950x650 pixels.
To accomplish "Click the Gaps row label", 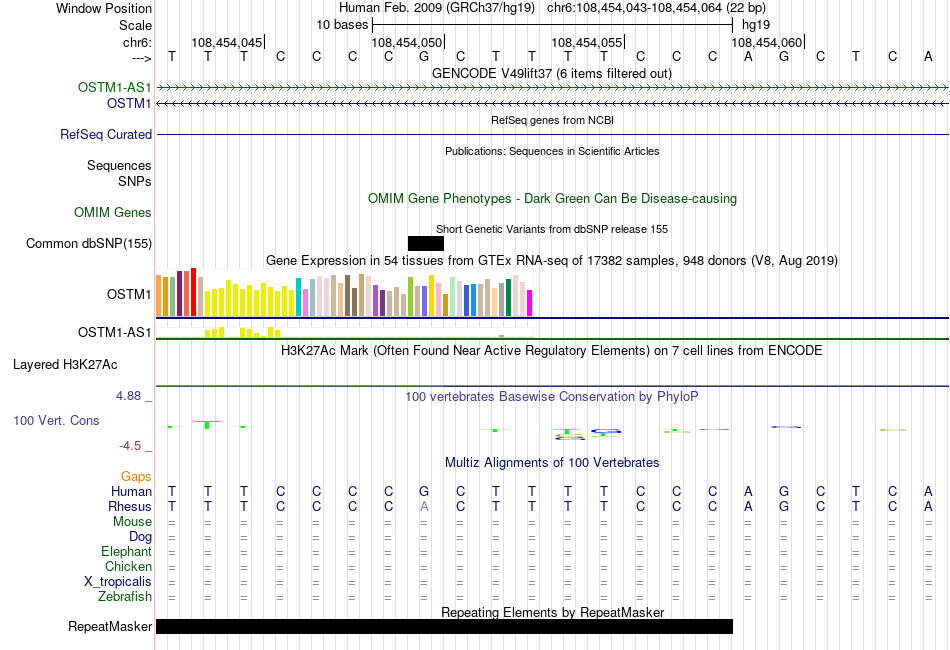I will click(136, 477).
